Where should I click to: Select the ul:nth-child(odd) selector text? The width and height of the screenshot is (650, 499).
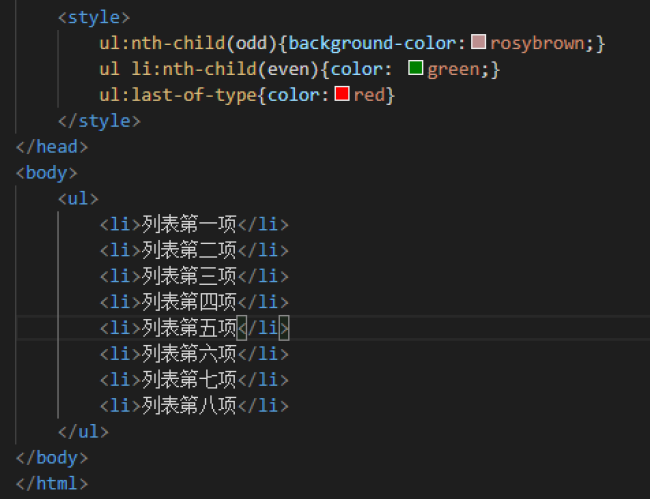188,43
